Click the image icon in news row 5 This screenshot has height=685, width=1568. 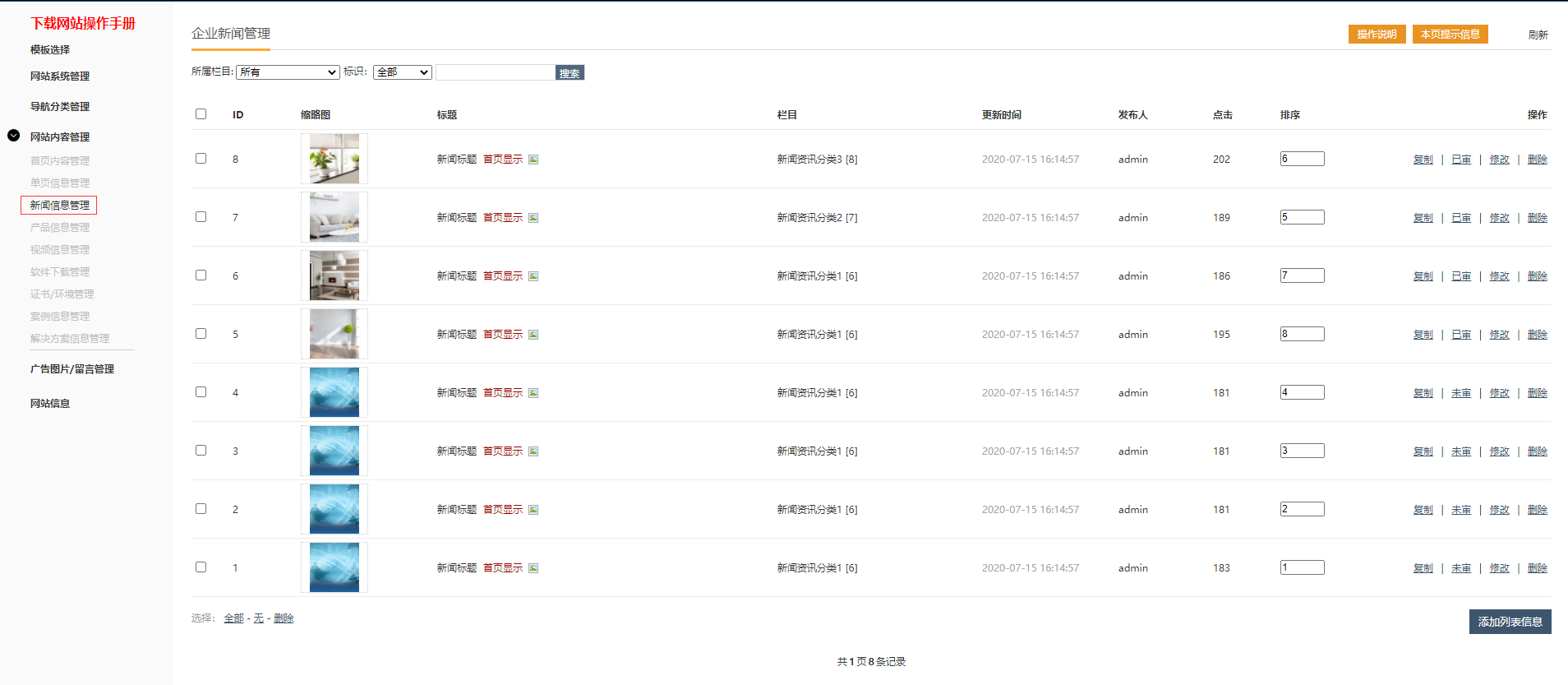coord(533,335)
